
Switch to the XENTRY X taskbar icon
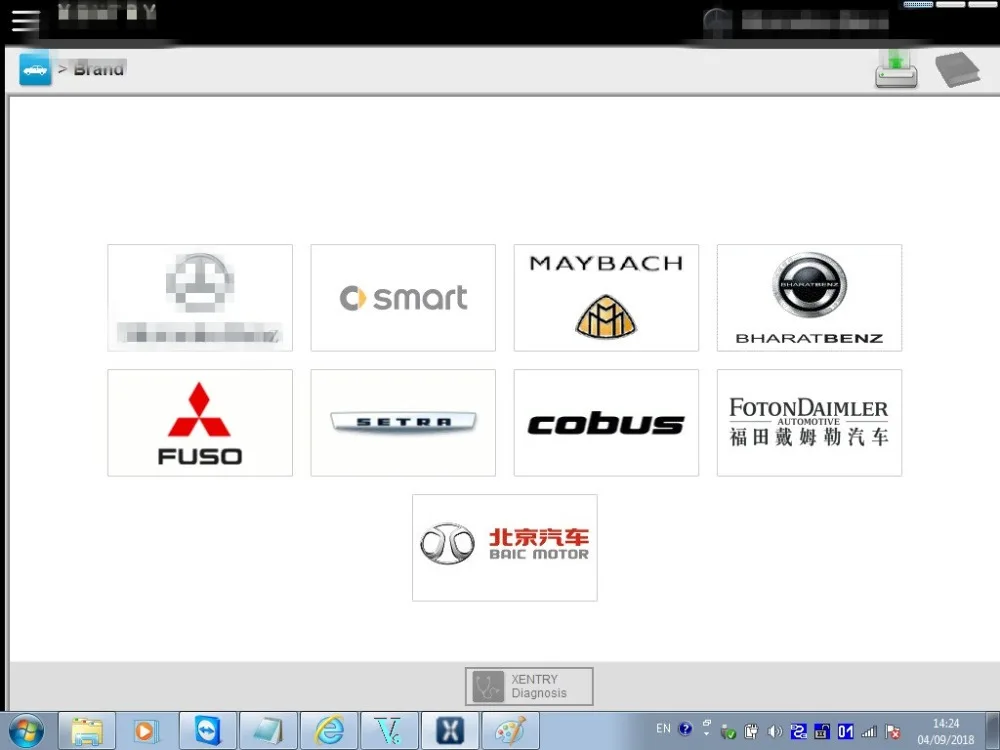(450, 732)
